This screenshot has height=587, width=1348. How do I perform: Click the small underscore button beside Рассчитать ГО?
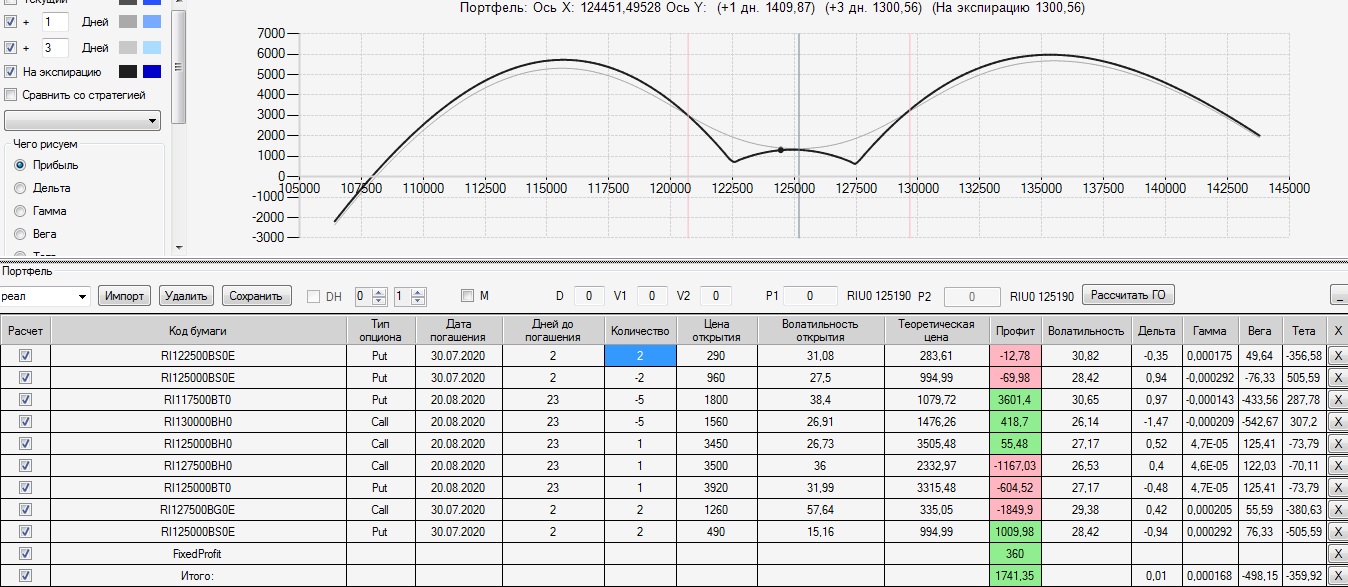pyautogui.click(x=1339, y=295)
